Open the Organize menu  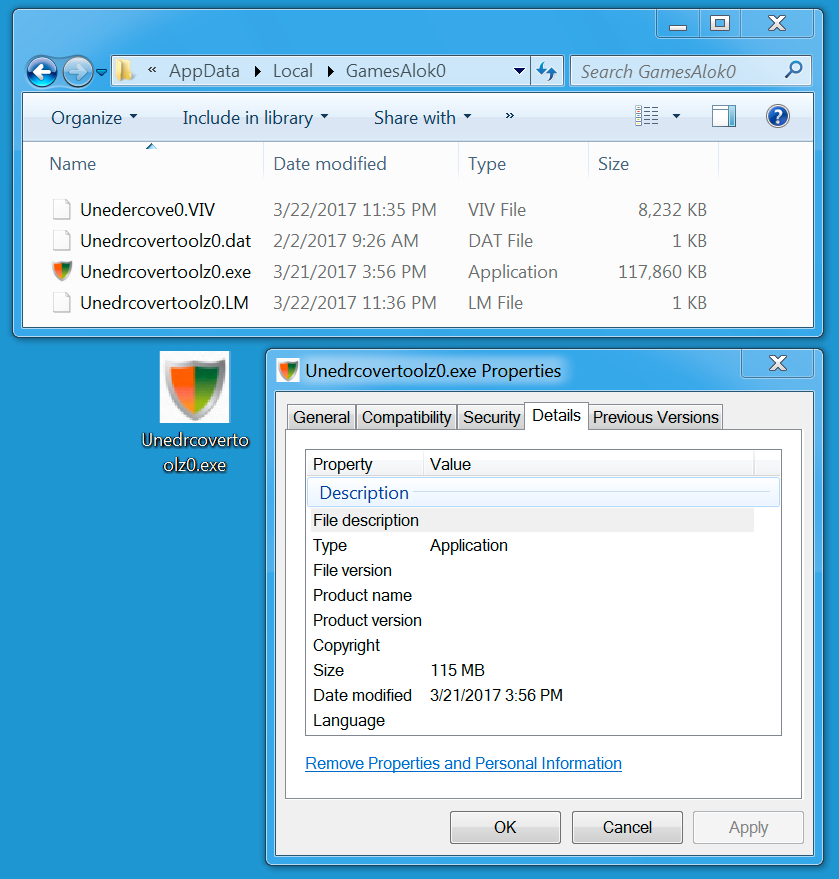pyautogui.click(x=94, y=118)
